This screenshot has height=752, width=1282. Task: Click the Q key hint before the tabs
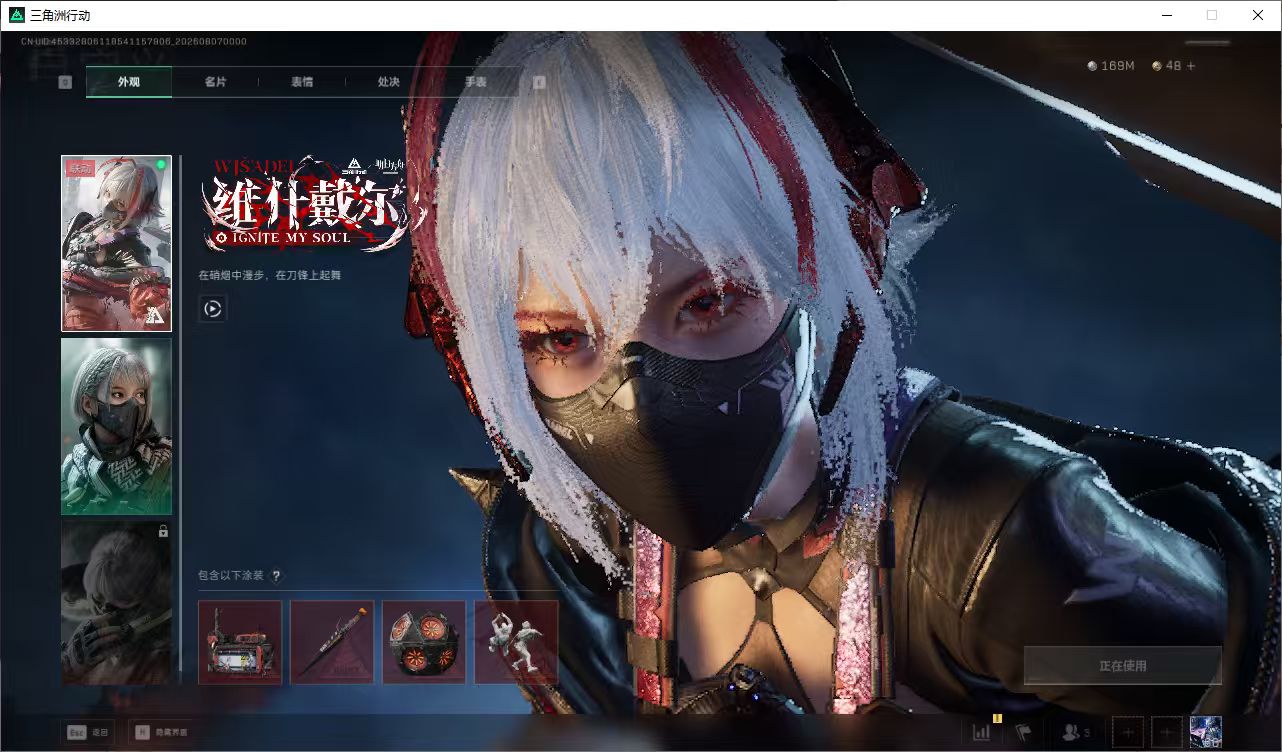65,82
